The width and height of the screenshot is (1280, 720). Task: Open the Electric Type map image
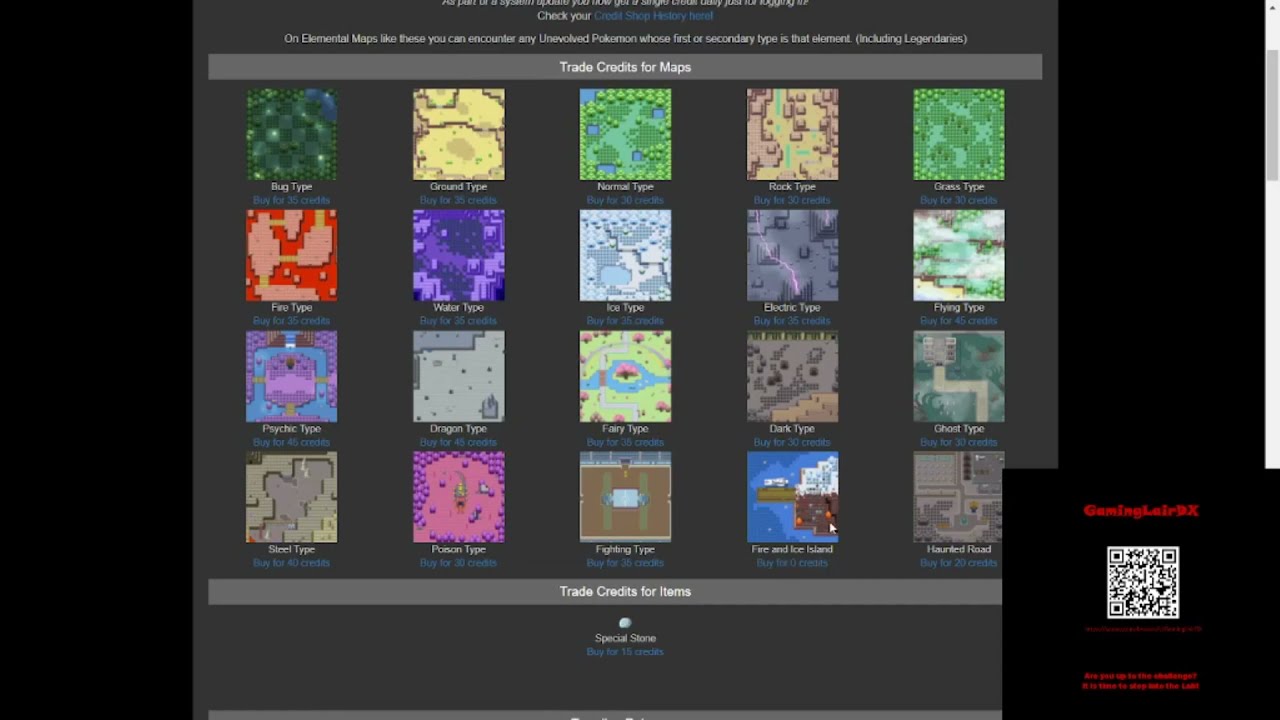[792, 255]
